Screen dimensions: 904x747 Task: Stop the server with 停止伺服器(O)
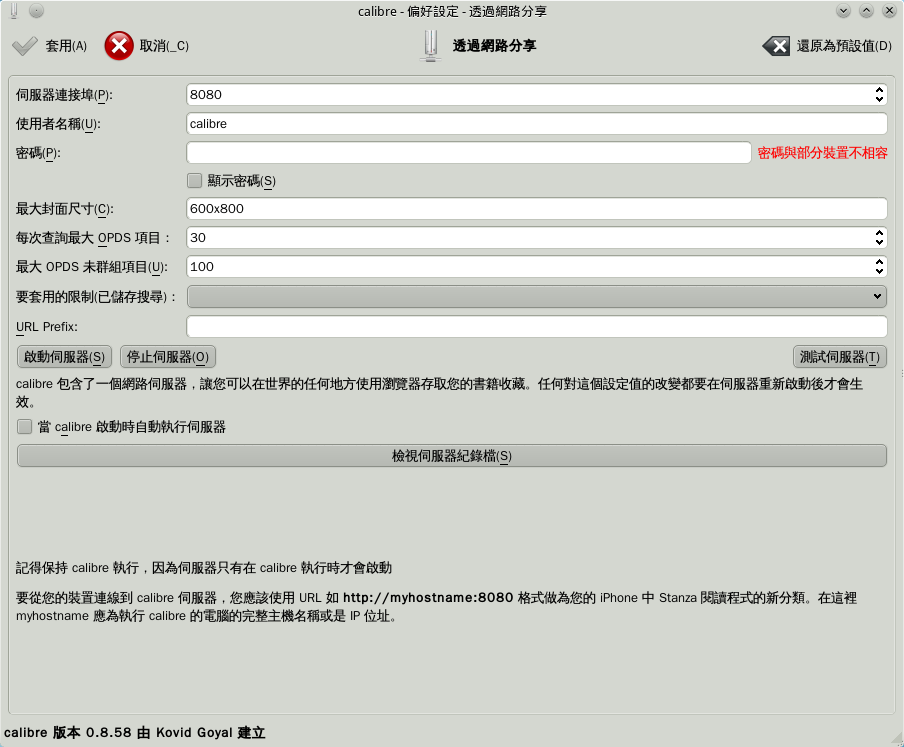[x=168, y=357]
